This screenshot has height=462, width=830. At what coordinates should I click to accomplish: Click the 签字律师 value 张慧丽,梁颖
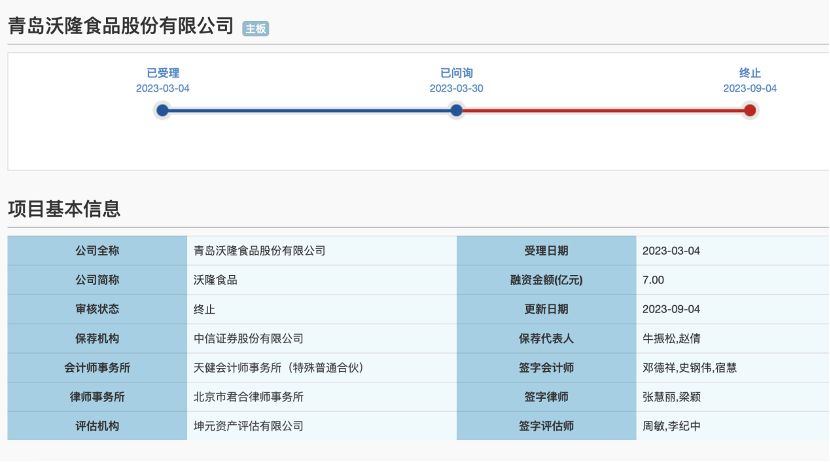(x=671, y=397)
